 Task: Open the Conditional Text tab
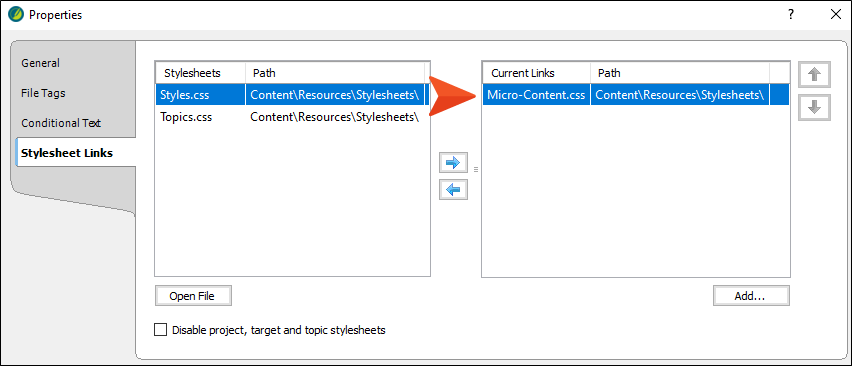61,123
